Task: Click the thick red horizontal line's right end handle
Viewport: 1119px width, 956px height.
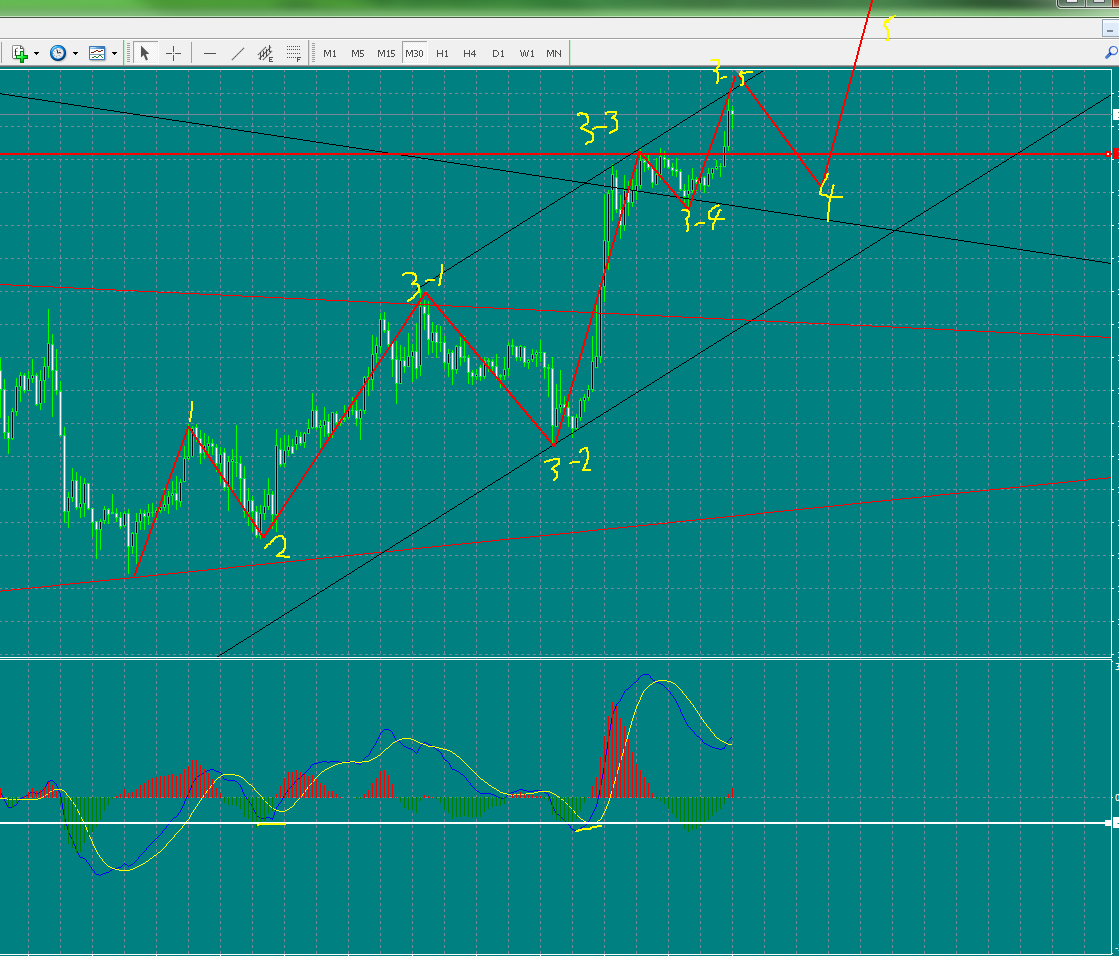Action: click(1108, 154)
